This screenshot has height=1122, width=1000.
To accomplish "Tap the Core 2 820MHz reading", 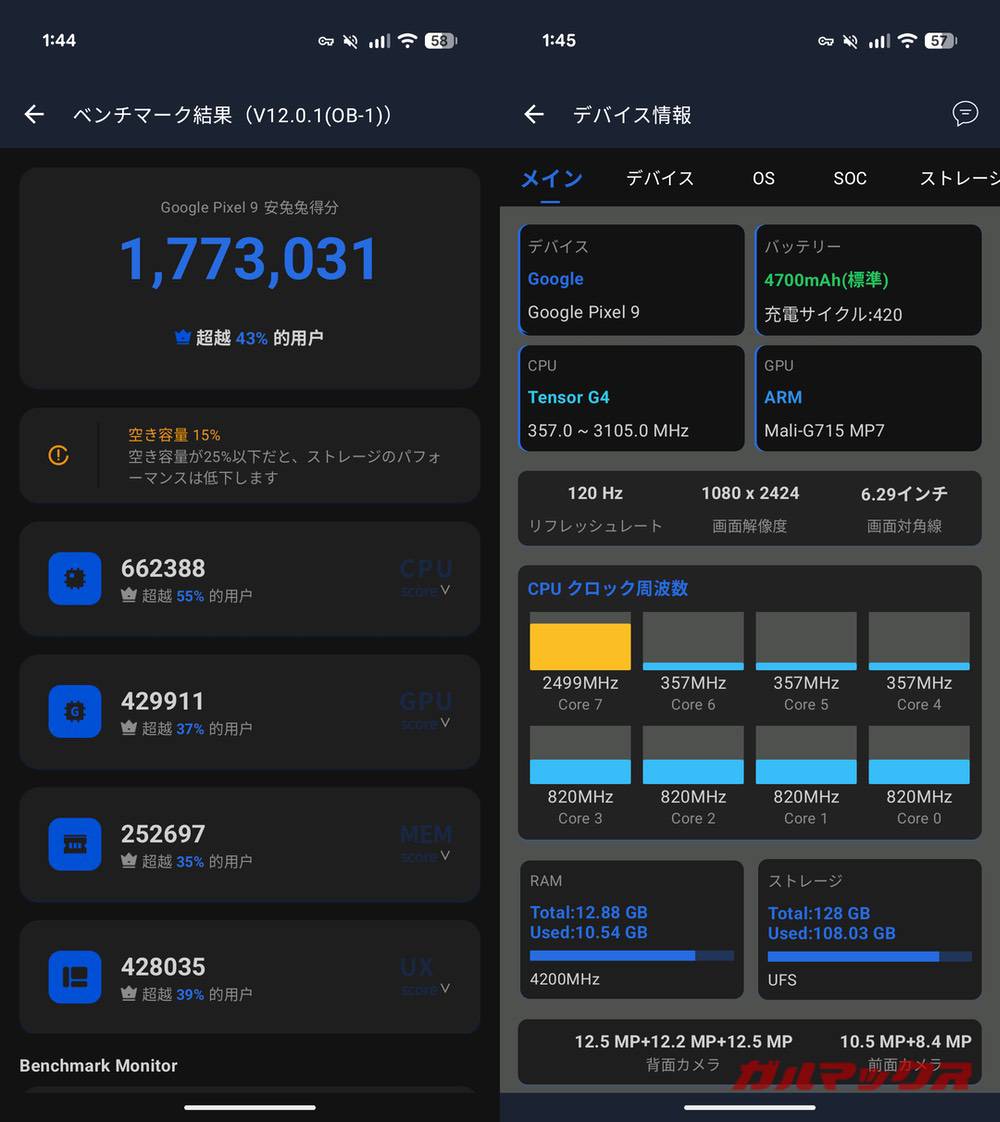I will (x=693, y=796).
